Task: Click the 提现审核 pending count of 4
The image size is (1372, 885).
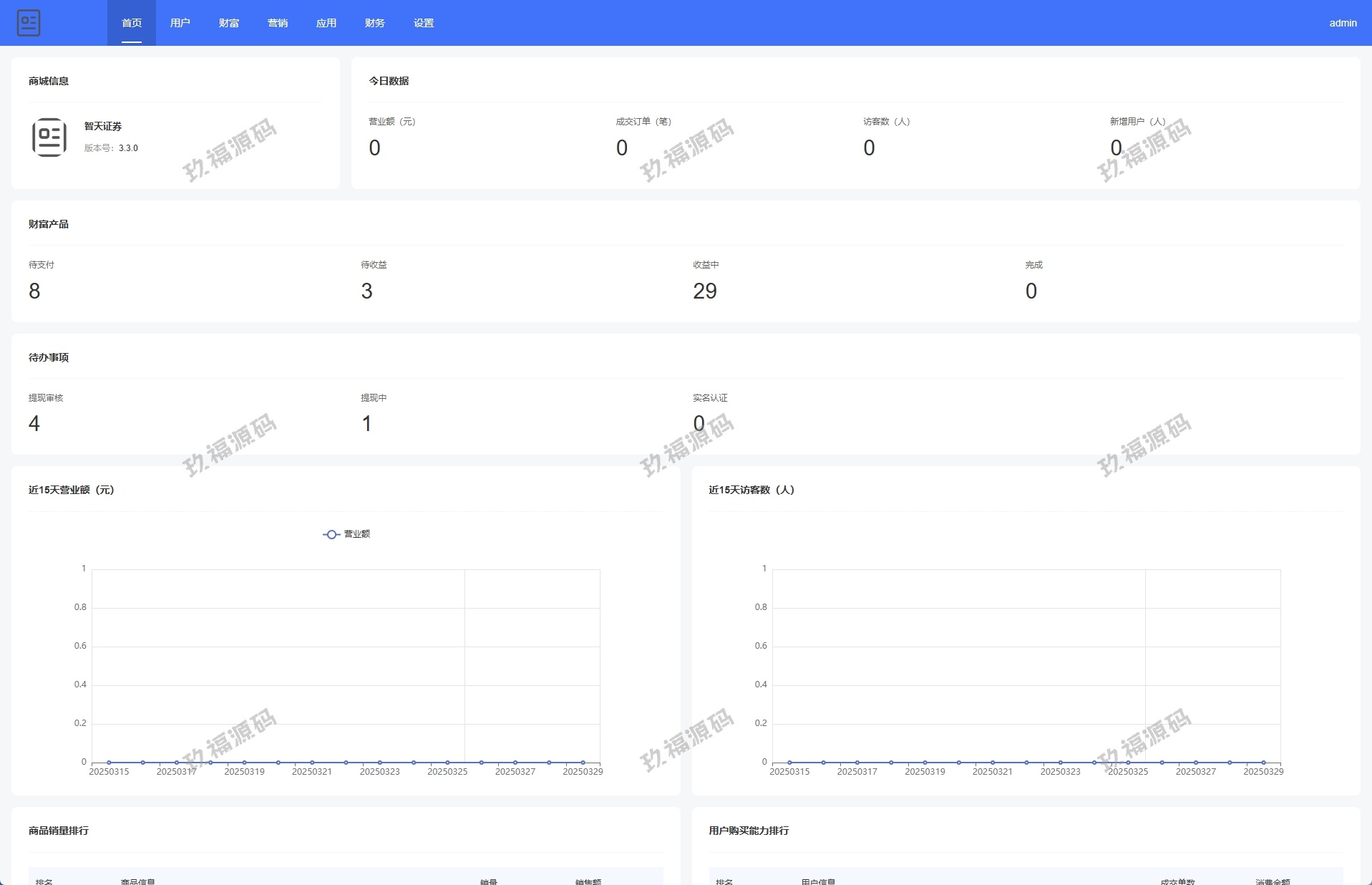Action: 34,424
